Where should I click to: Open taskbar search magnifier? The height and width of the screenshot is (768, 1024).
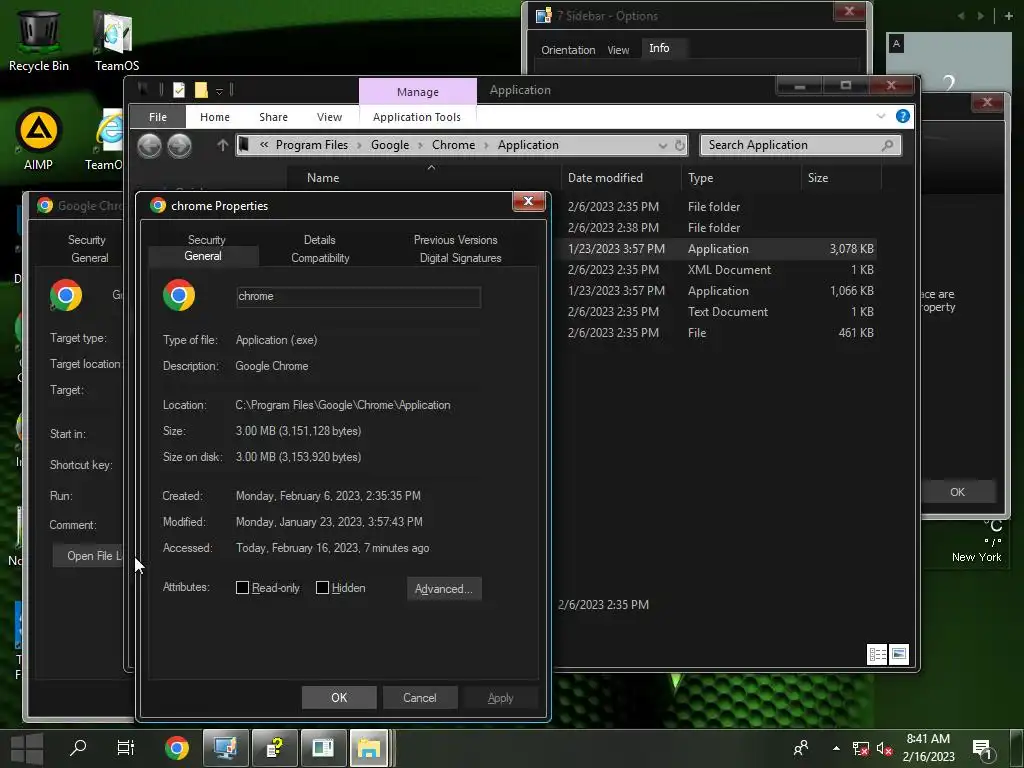click(x=78, y=747)
